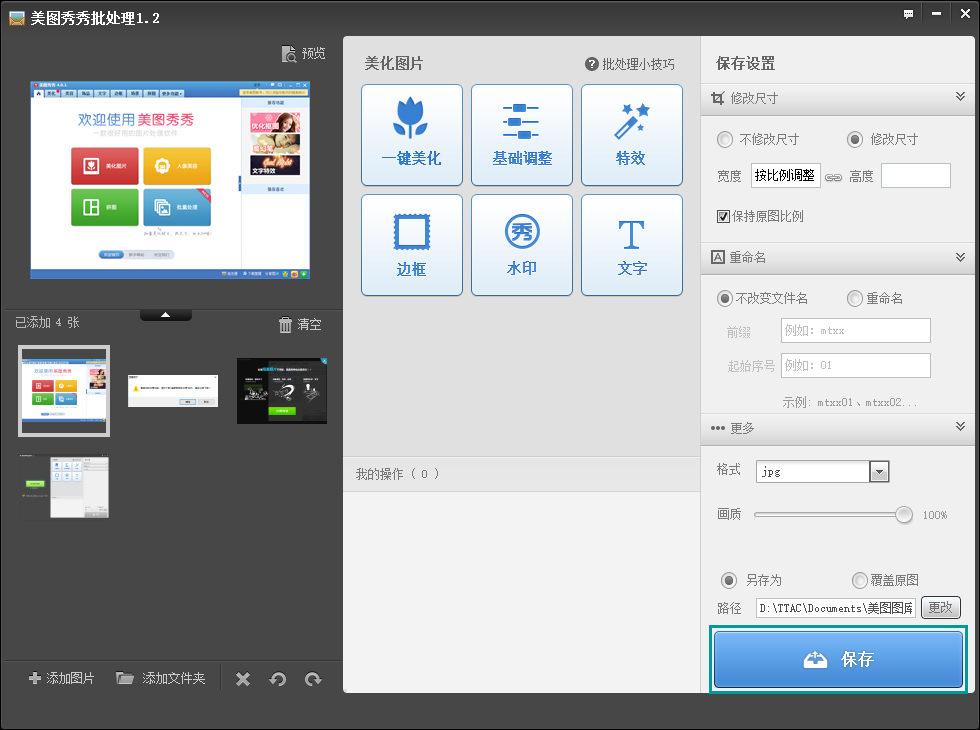This screenshot has width=980, height=730.
Task: Open the 一键美化 one-click beautify tool
Action: point(411,135)
